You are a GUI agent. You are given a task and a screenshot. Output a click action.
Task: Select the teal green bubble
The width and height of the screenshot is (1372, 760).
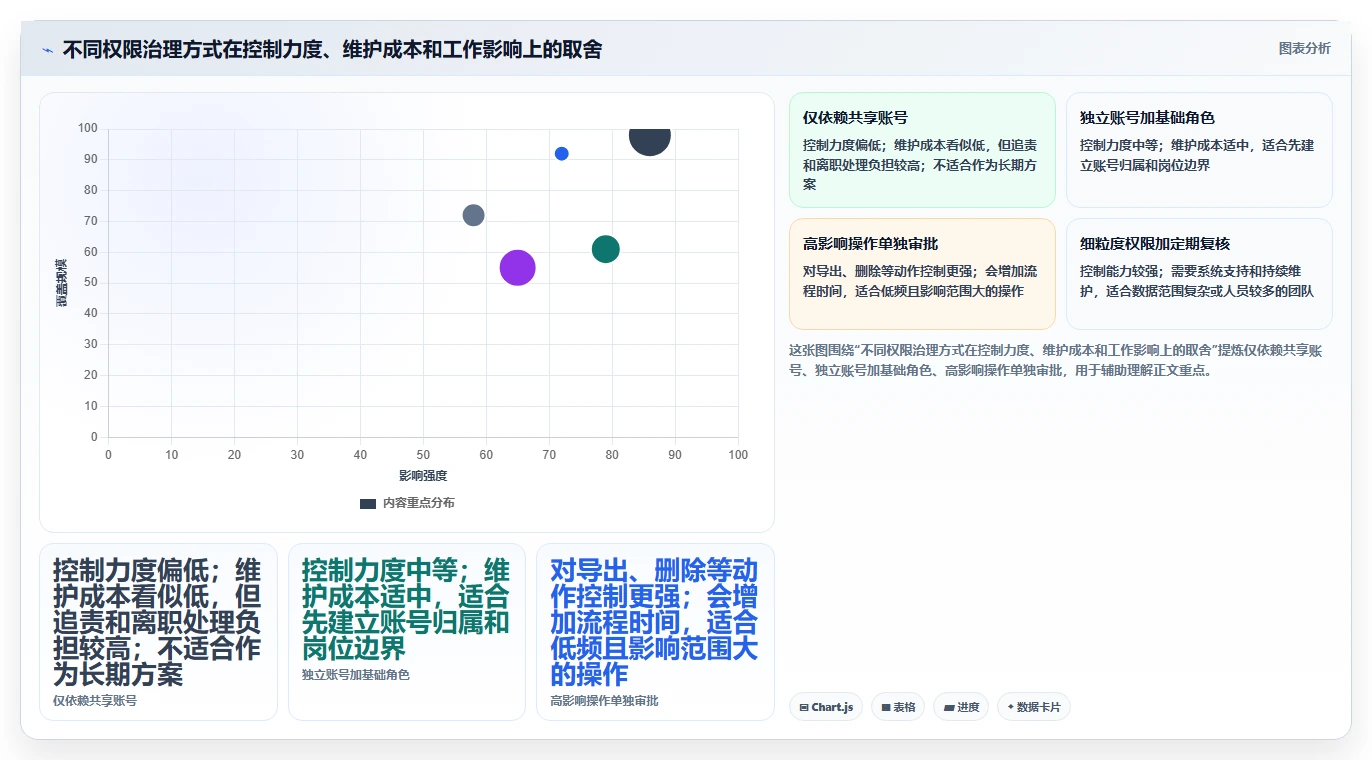pos(606,249)
